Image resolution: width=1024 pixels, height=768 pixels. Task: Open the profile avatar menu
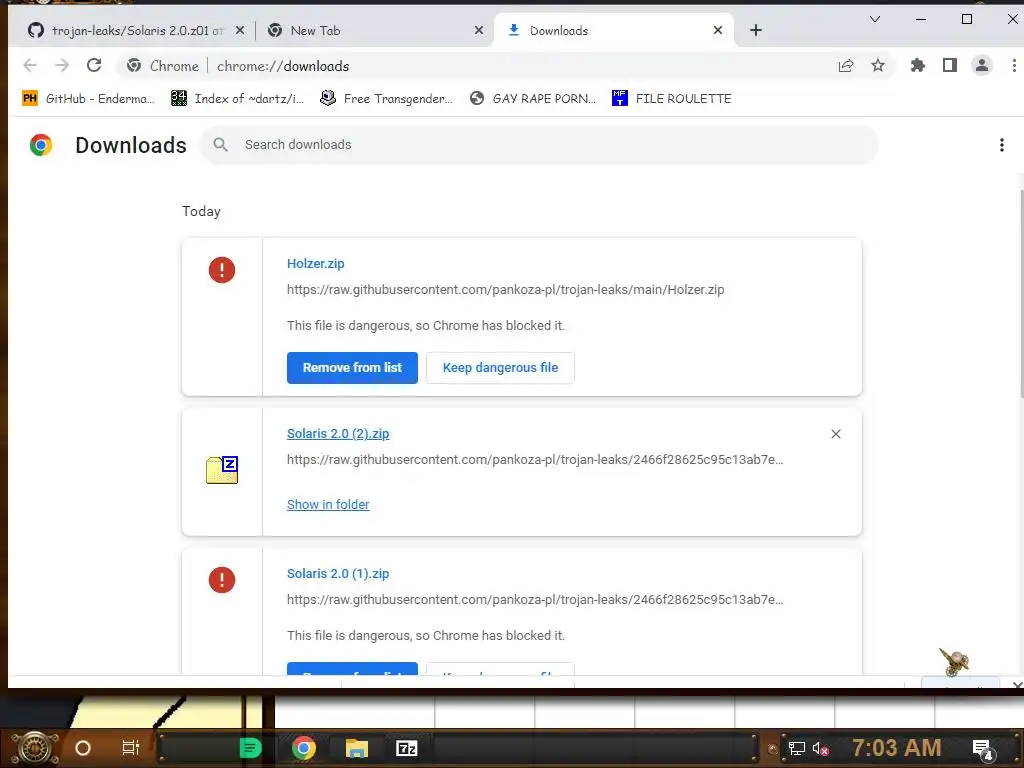pos(982,65)
